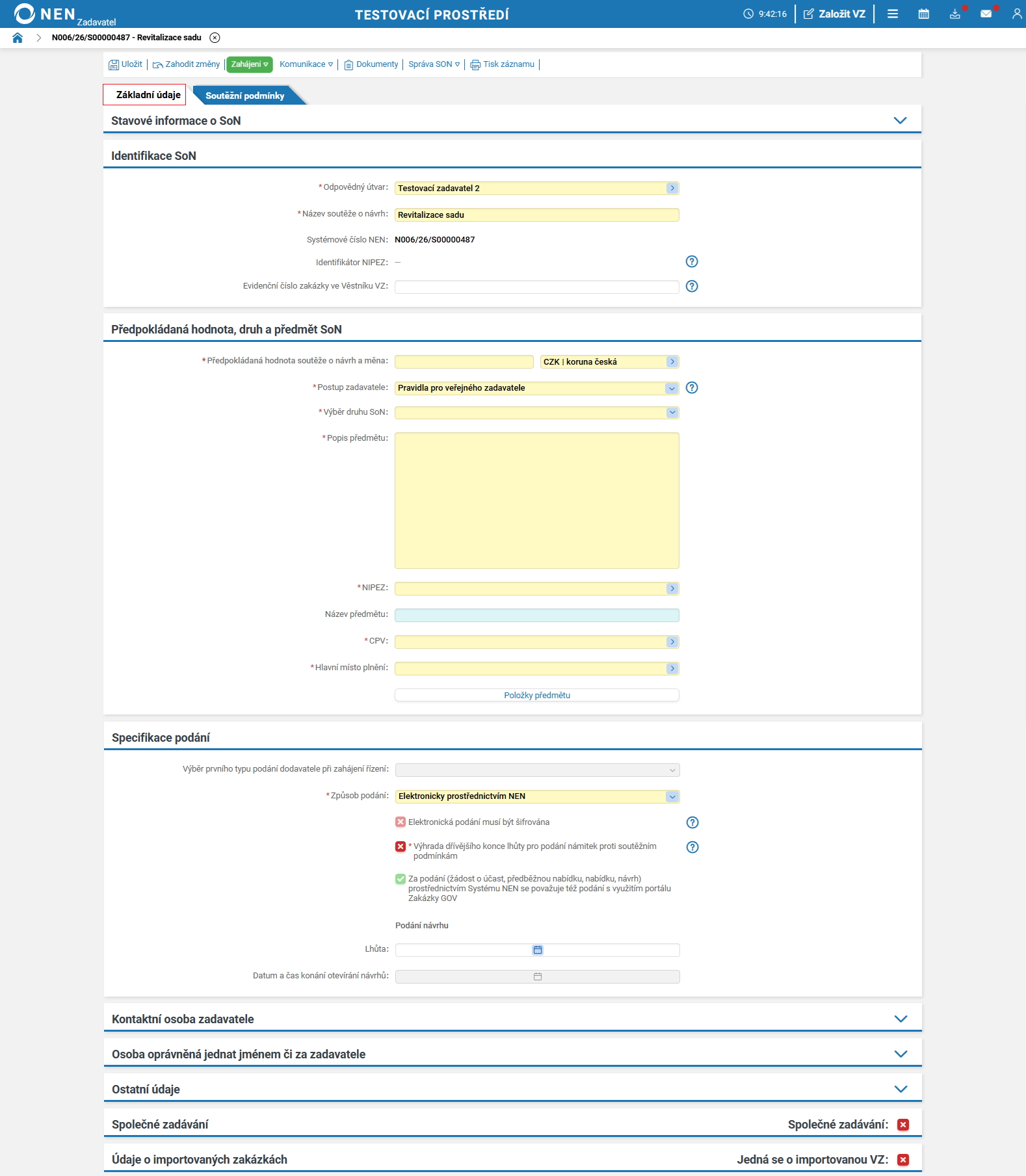Save the record with Uložit

point(125,64)
